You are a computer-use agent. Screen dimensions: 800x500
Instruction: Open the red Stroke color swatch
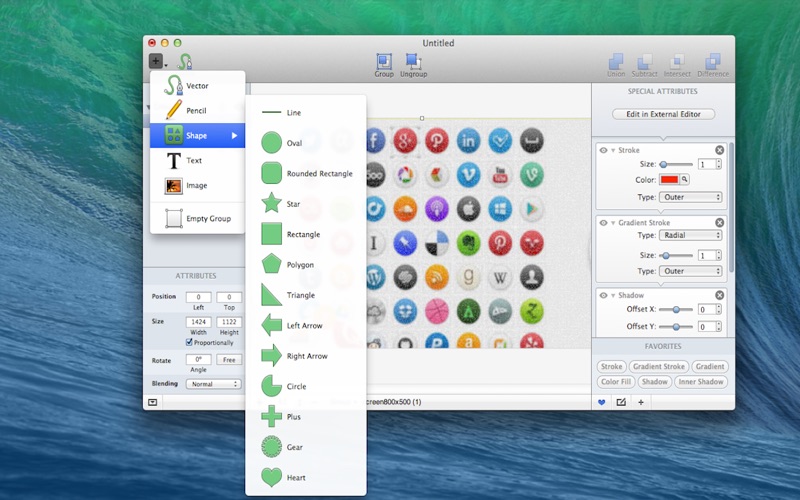pyautogui.click(x=669, y=180)
